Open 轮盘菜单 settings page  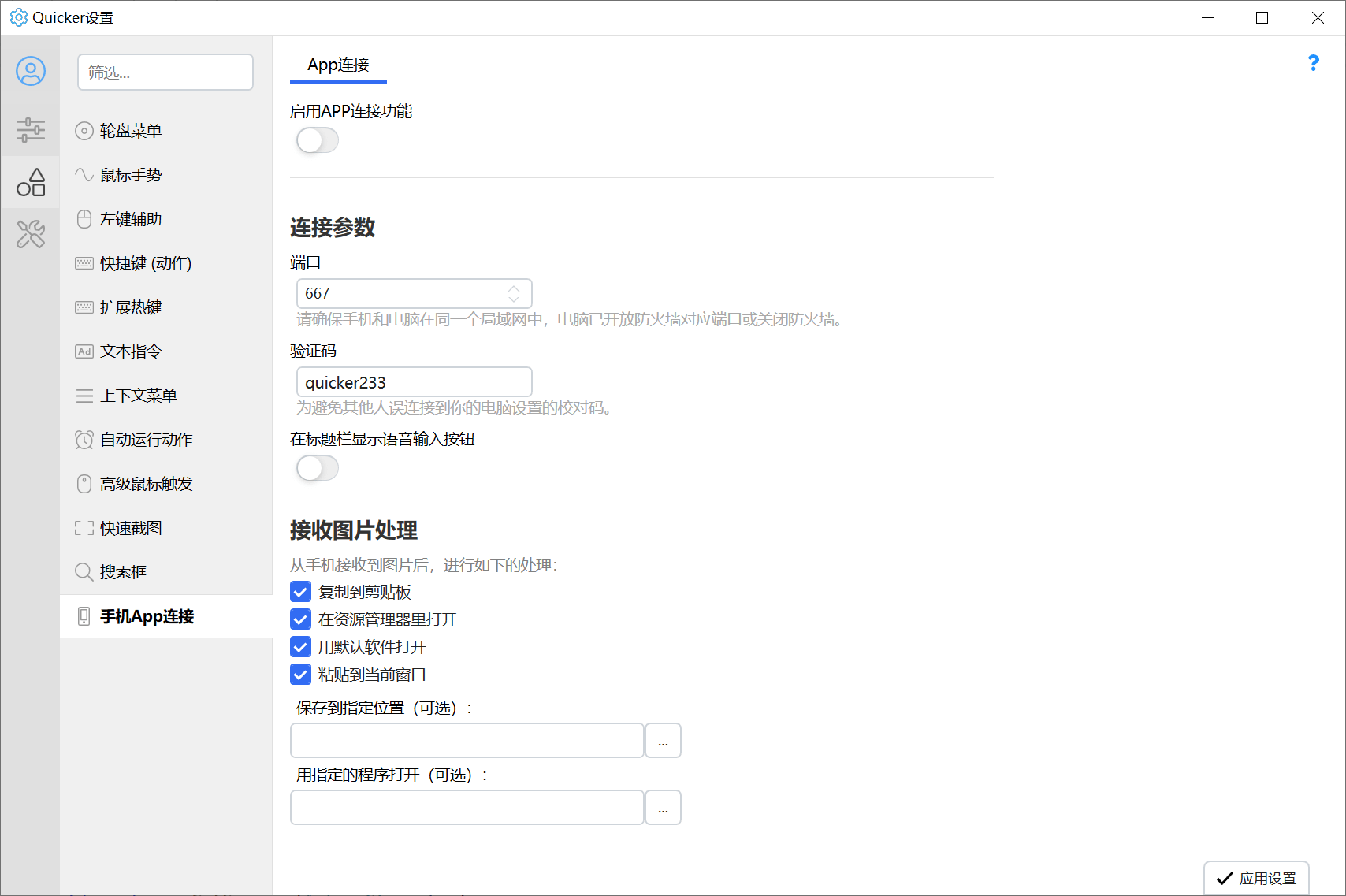(x=166, y=131)
